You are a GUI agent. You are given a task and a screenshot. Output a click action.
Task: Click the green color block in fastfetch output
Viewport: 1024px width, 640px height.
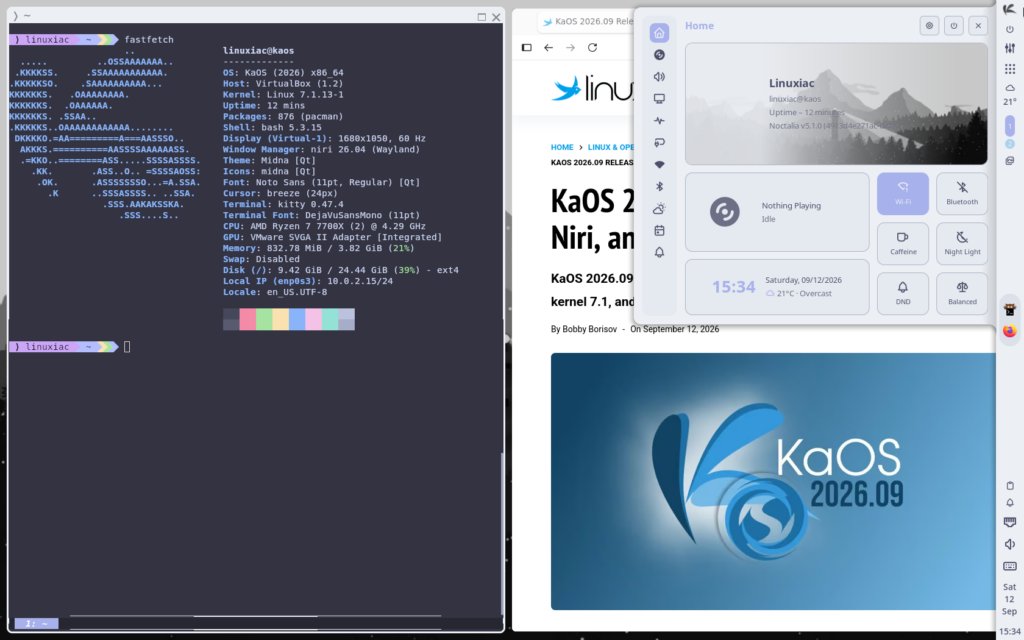tap(264, 319)
